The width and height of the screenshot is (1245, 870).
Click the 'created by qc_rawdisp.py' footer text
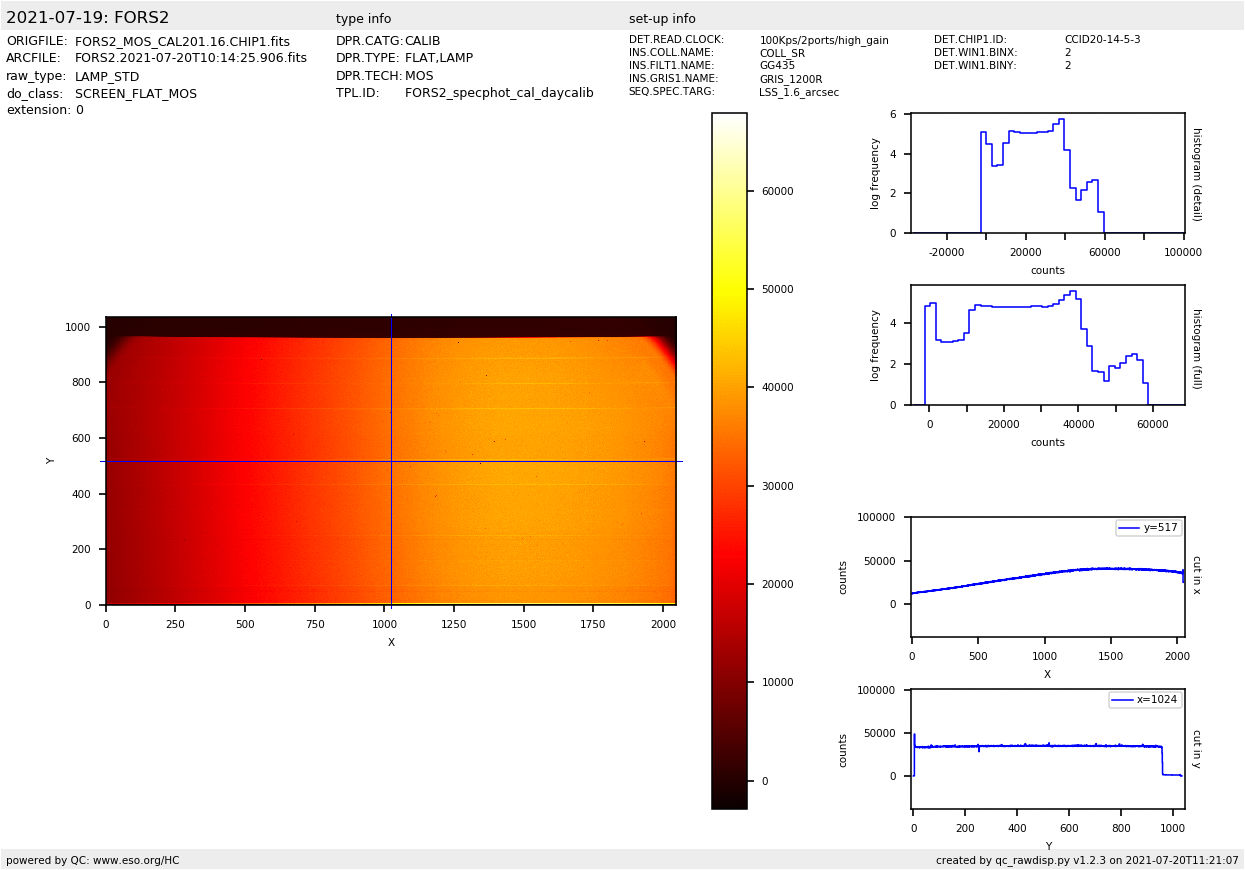point(1087,860)
